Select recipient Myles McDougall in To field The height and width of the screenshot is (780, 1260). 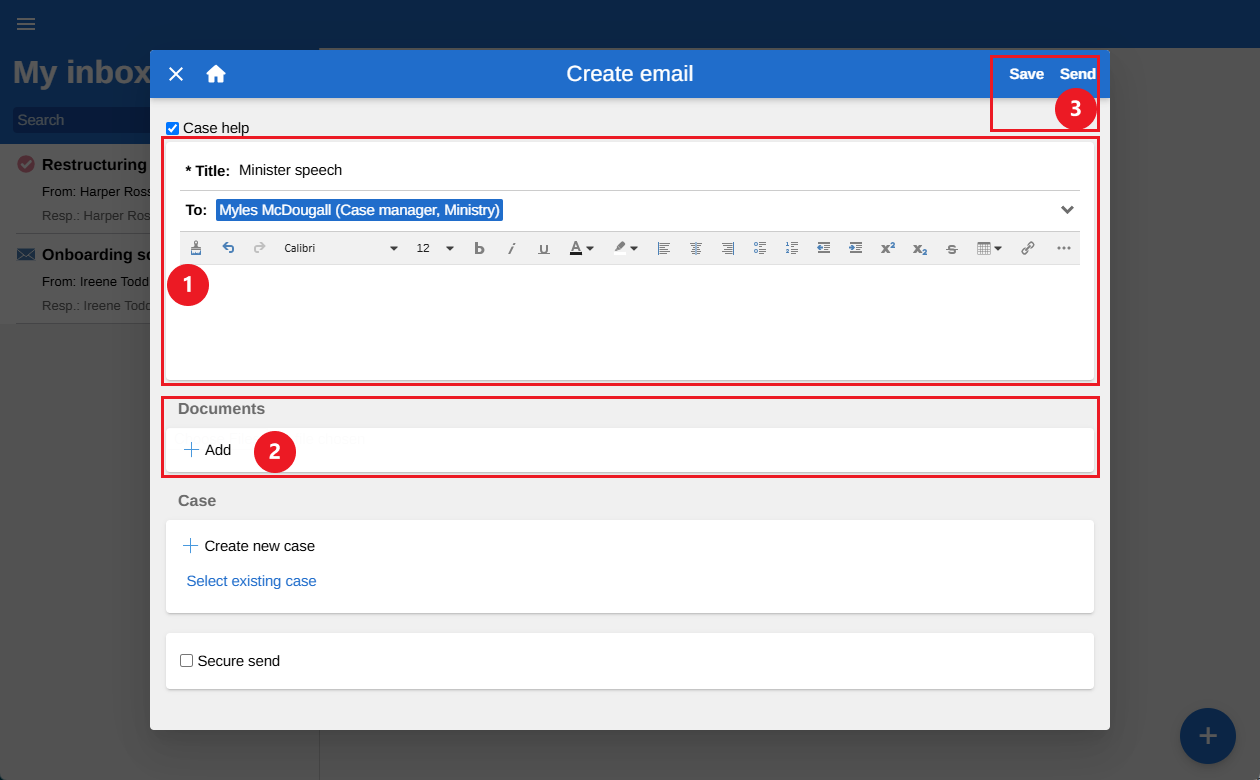point(360,210)
